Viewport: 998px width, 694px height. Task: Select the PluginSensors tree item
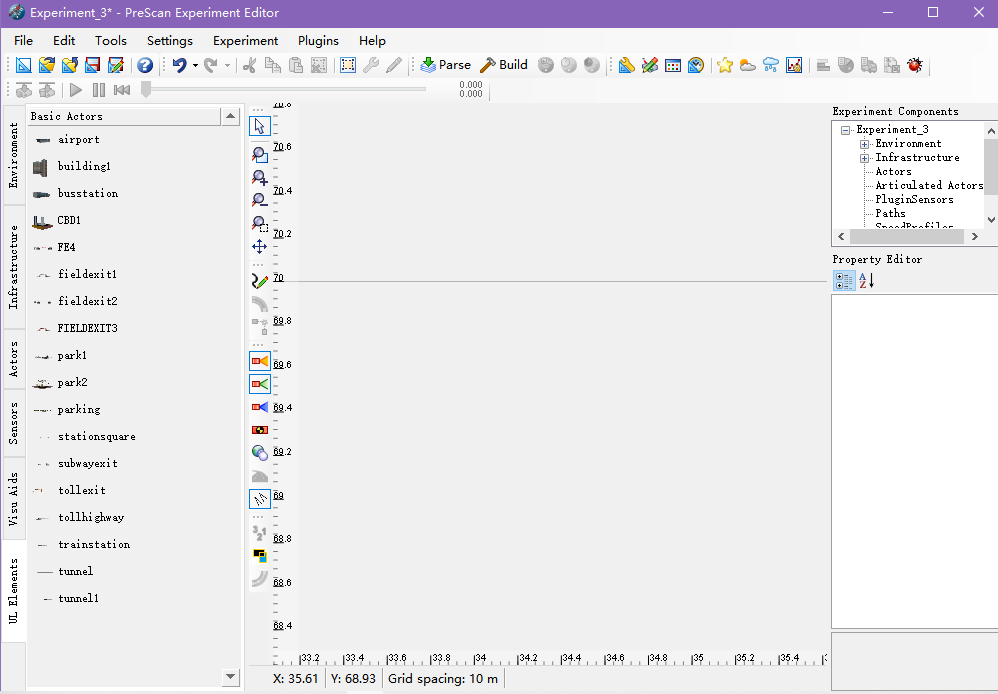point(914,199)
